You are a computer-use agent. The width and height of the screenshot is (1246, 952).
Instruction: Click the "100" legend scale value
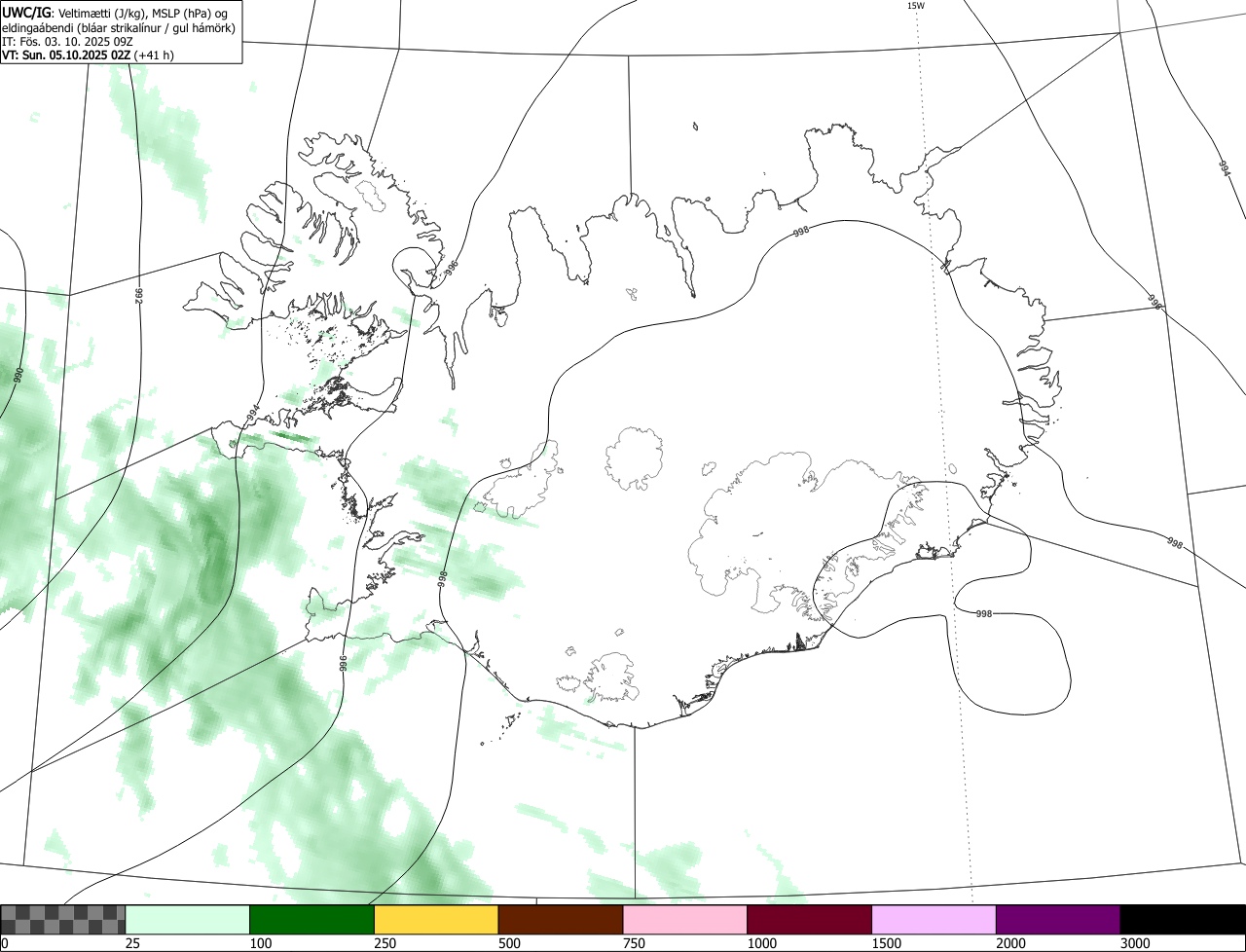(261, 943)
